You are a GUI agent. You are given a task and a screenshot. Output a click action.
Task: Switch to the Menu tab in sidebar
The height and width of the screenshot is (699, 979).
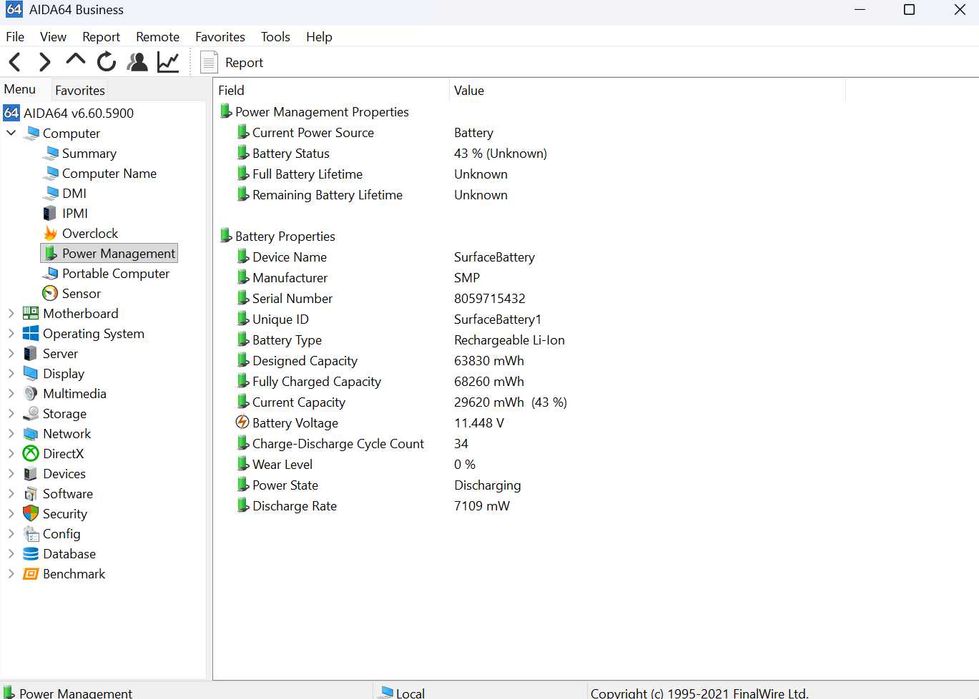(20, 89)
